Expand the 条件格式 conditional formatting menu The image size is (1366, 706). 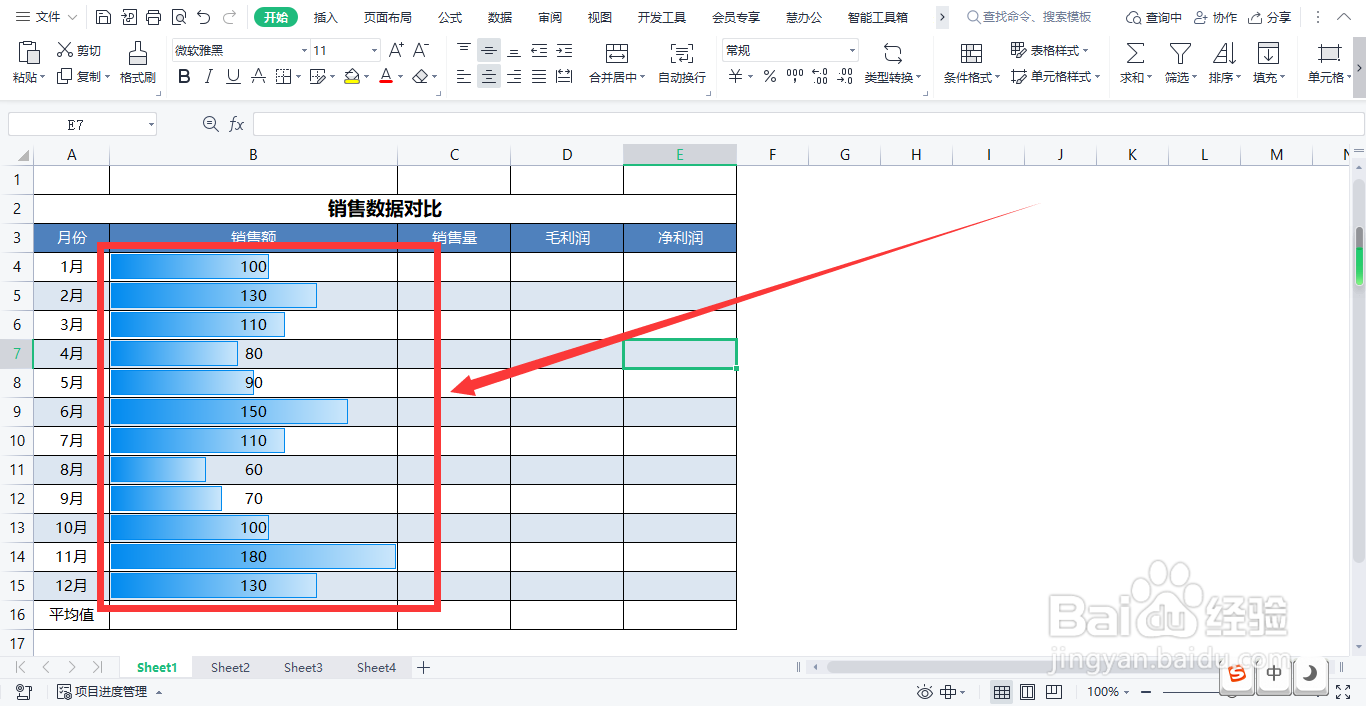[x=971, y=77]
